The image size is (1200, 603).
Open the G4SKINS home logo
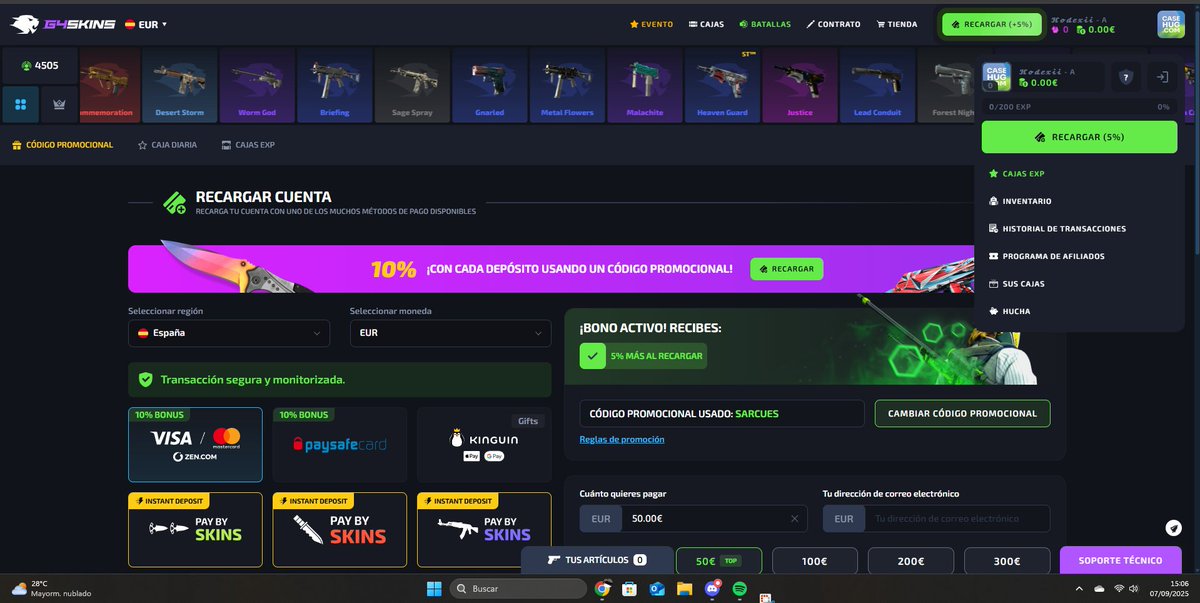coord(63,23)
